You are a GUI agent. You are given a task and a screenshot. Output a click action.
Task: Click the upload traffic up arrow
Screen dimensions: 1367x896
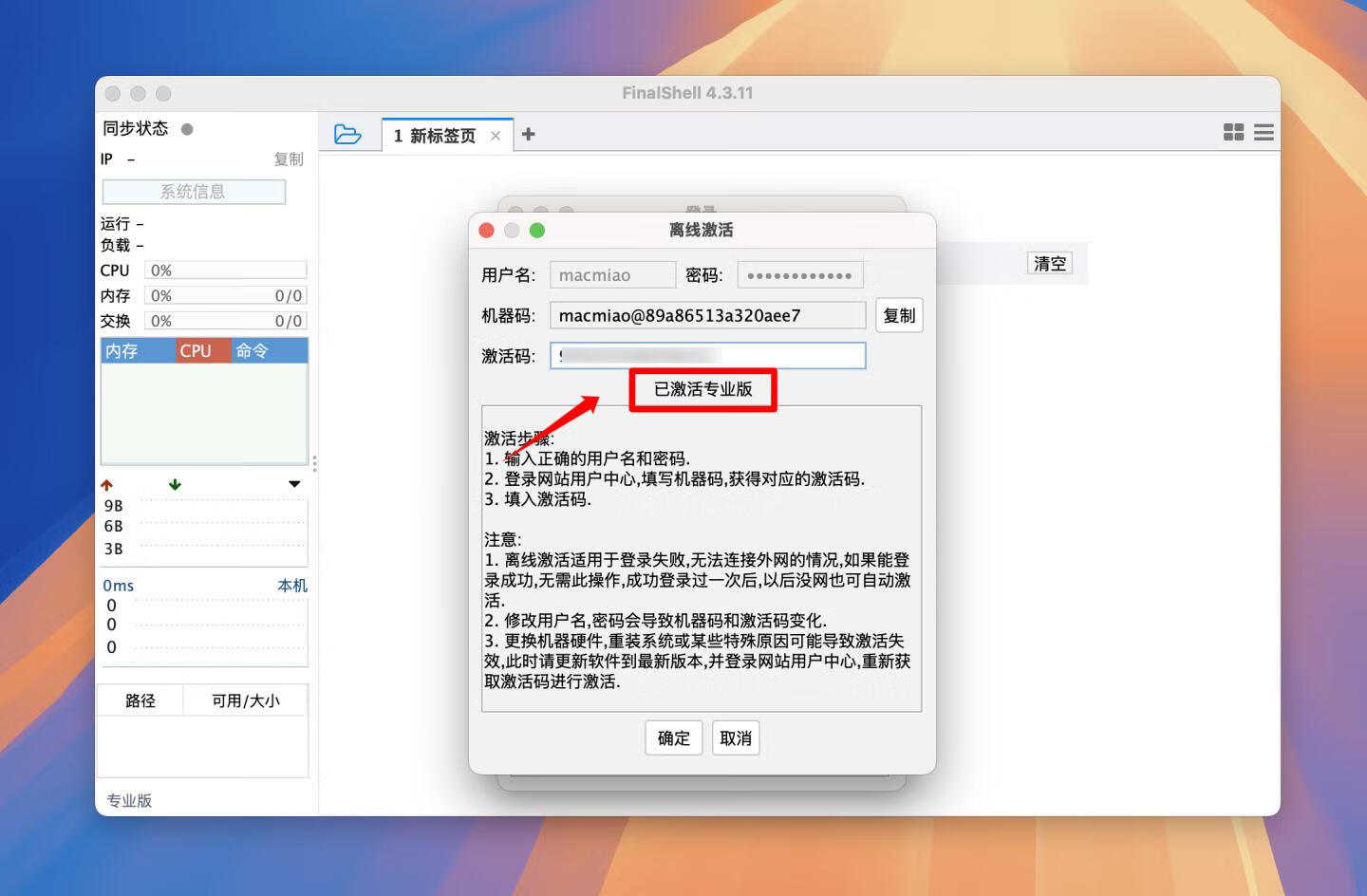point(106,485)
